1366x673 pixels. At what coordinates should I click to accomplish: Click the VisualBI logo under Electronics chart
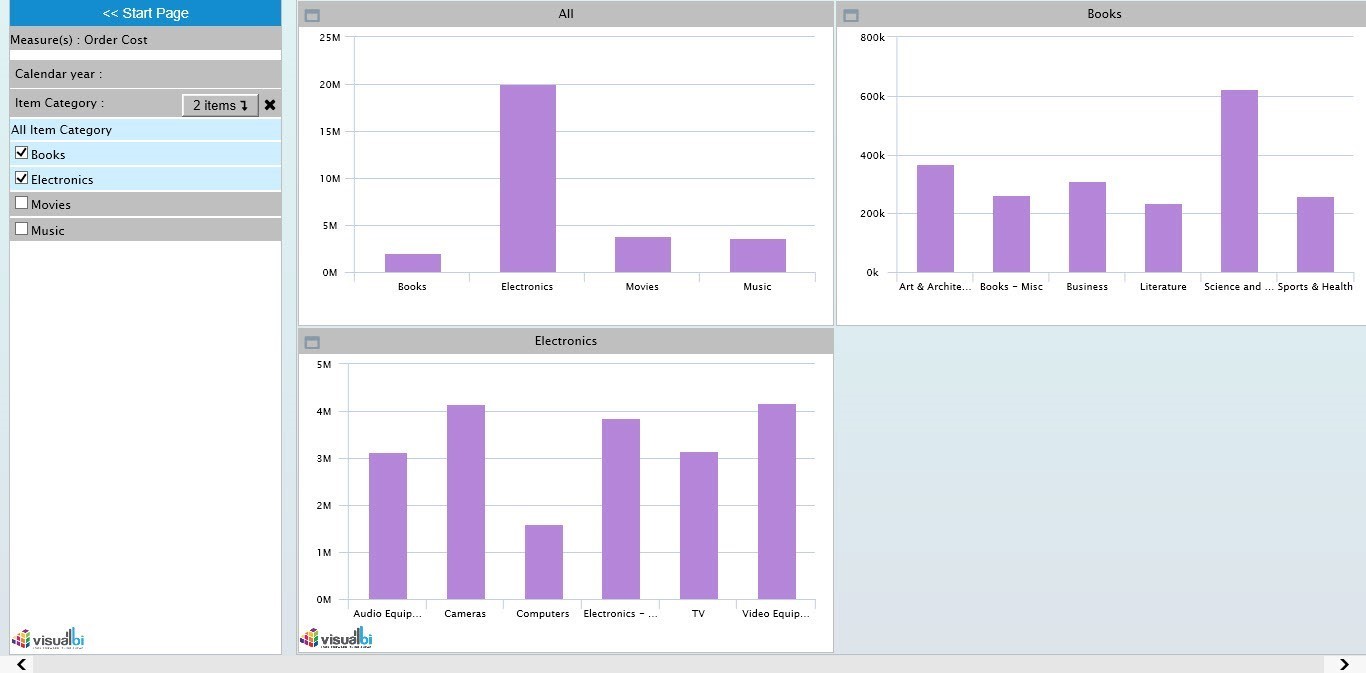pos(336,638)
